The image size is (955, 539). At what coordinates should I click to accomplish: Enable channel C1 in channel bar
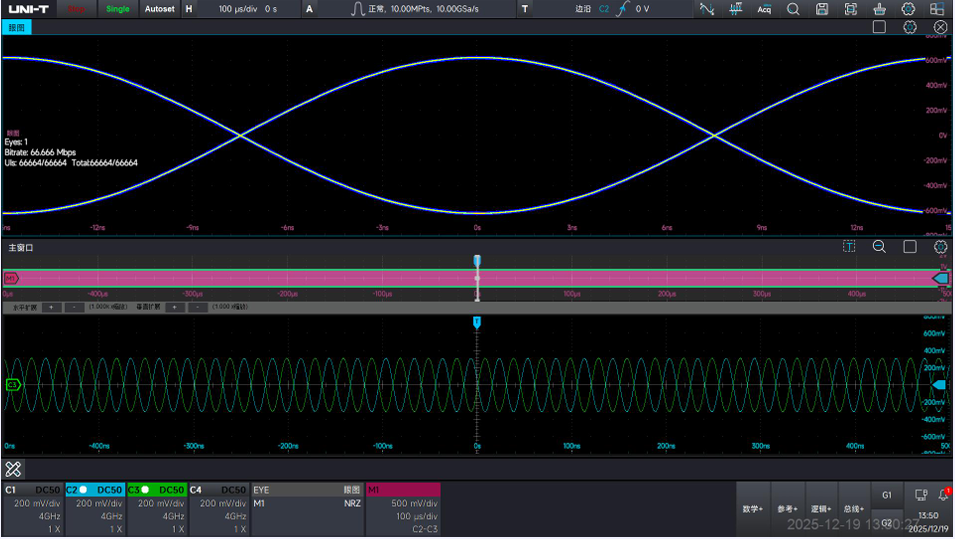coord(33,490)
